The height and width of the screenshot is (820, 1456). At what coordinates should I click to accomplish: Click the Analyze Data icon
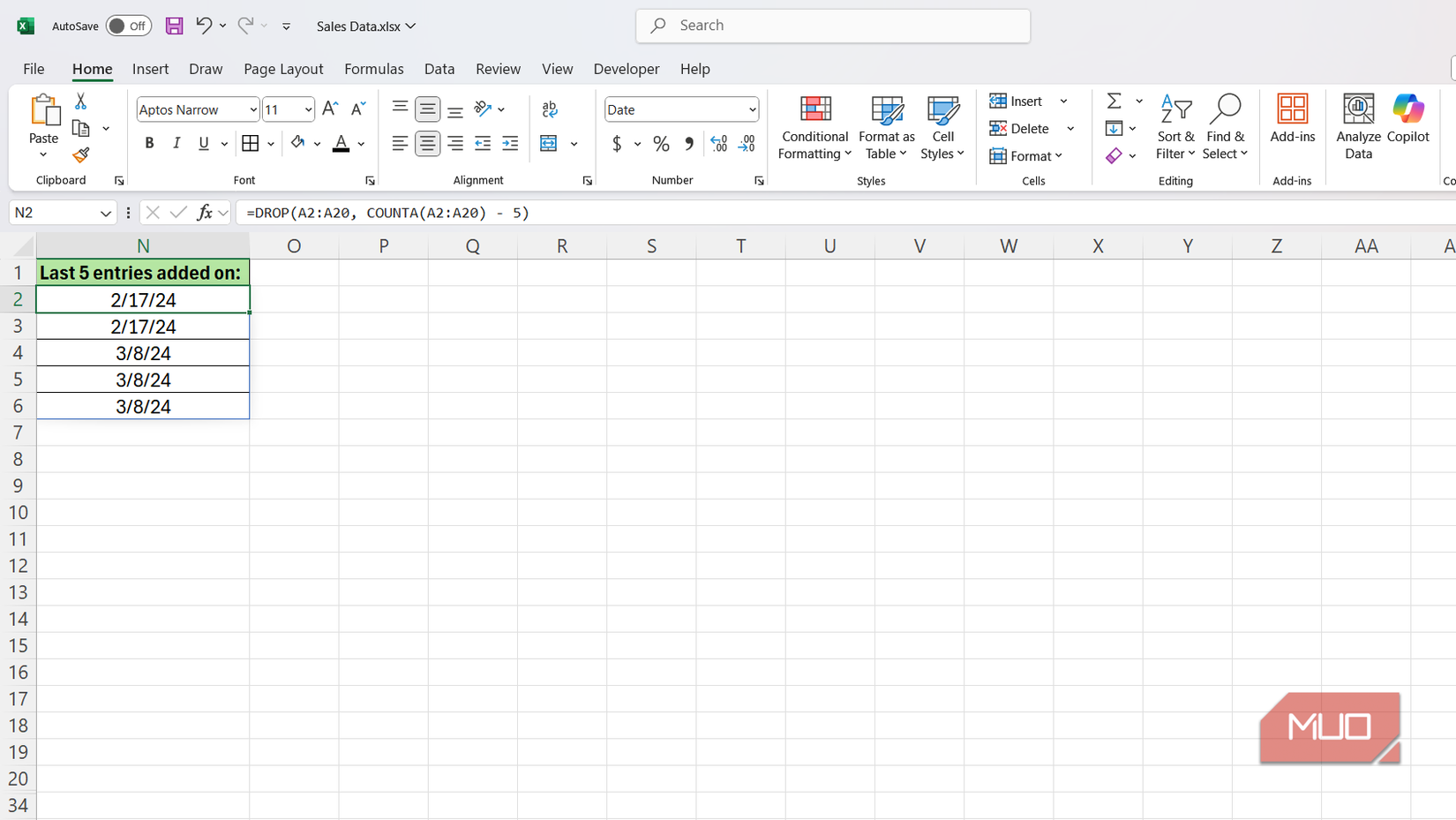(1357, 128)
